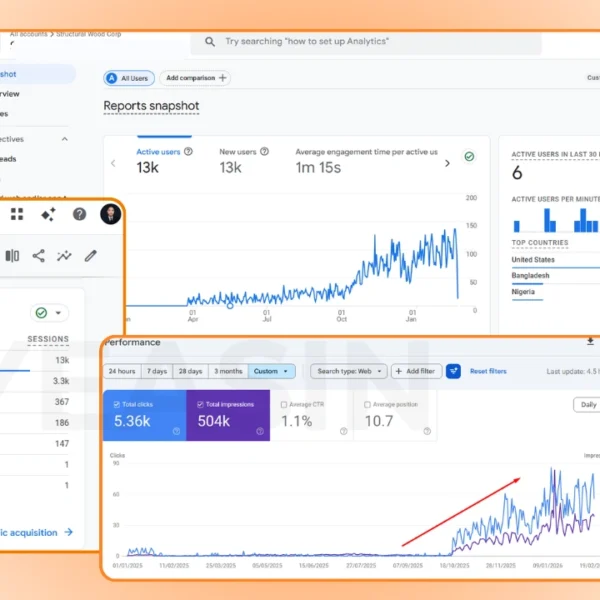Click the pencil customize report icon
The image size is (600, 600).
coord(91,256)
